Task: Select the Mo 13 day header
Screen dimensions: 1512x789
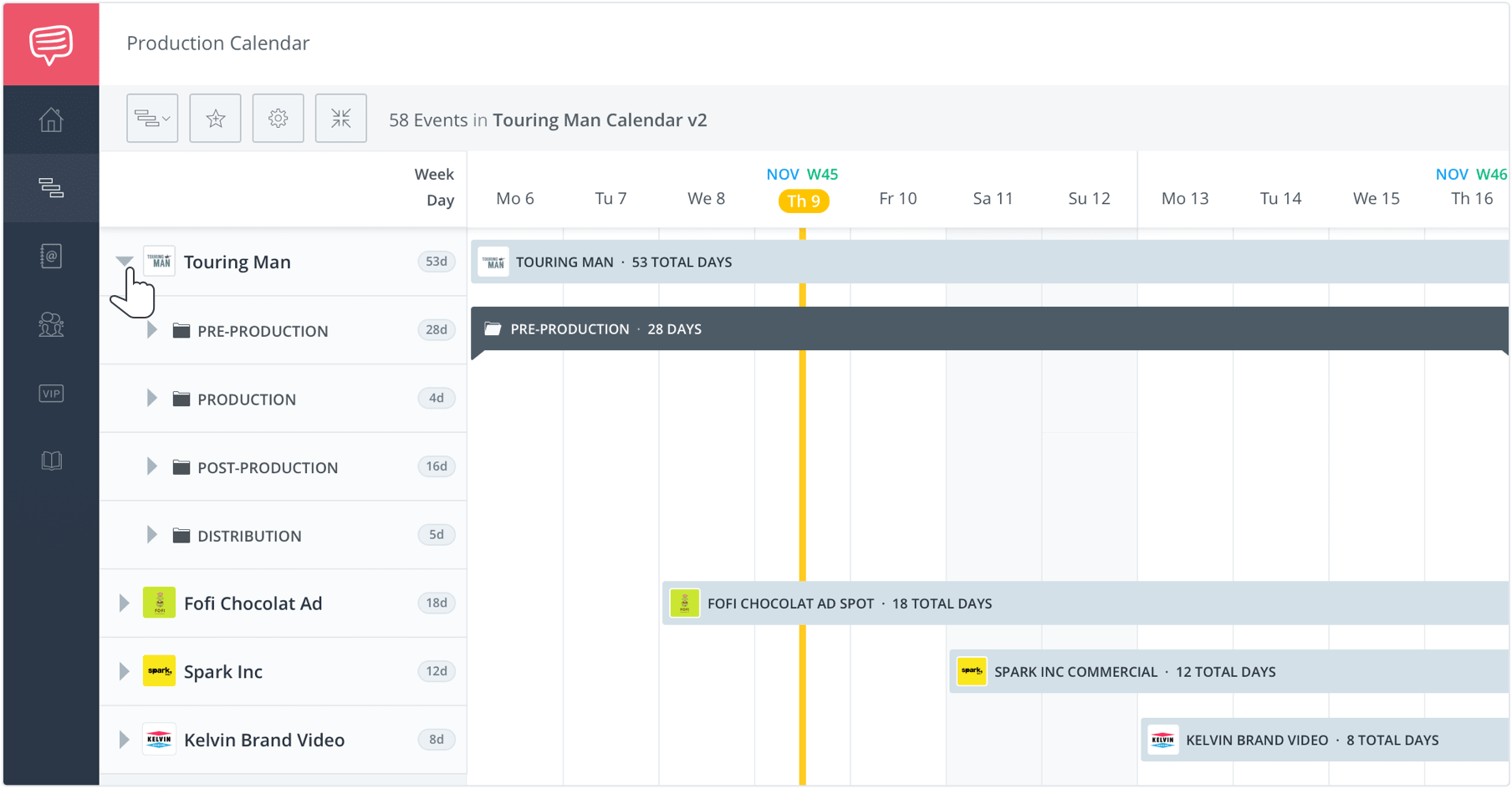Action: [x=1185, y=199]
